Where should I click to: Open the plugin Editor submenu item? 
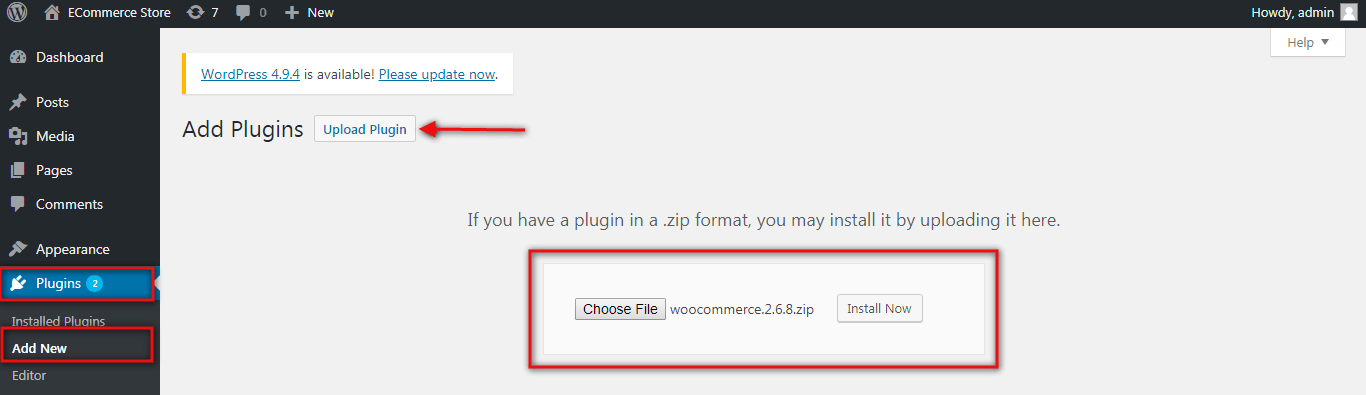29,375
